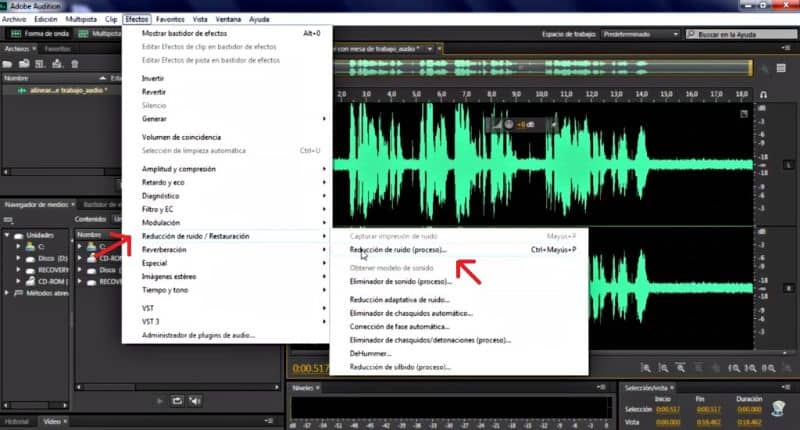Toggle loop playback in Navegador de medios
Screen dimensions: 800x430
[177, 401]
